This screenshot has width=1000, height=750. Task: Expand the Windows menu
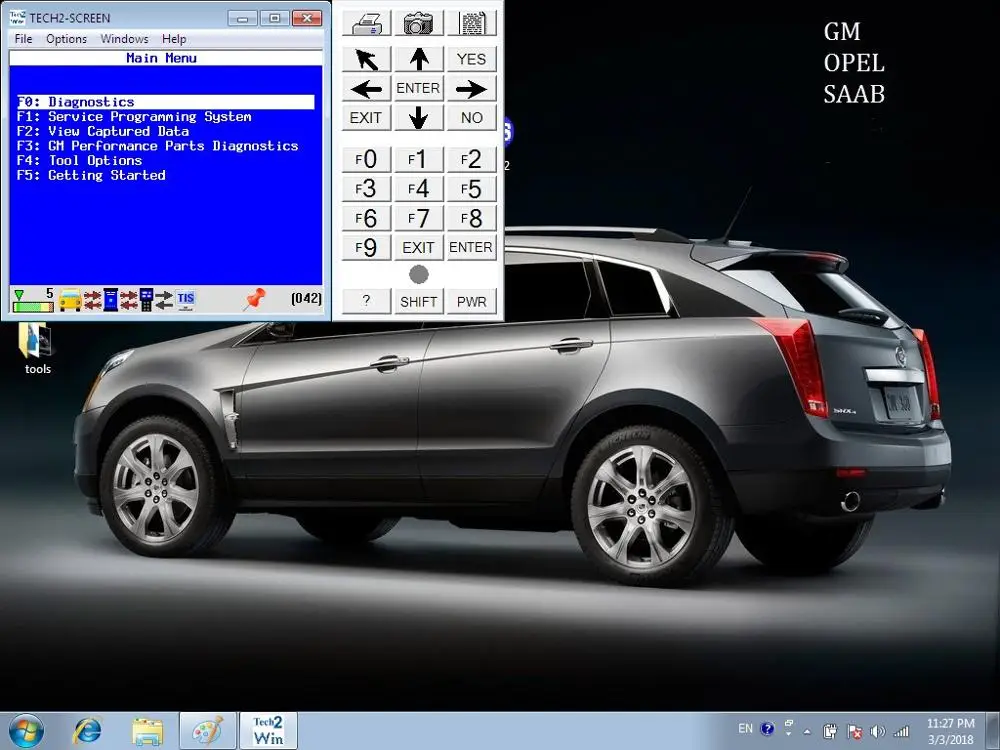click(x=123, y=39)
